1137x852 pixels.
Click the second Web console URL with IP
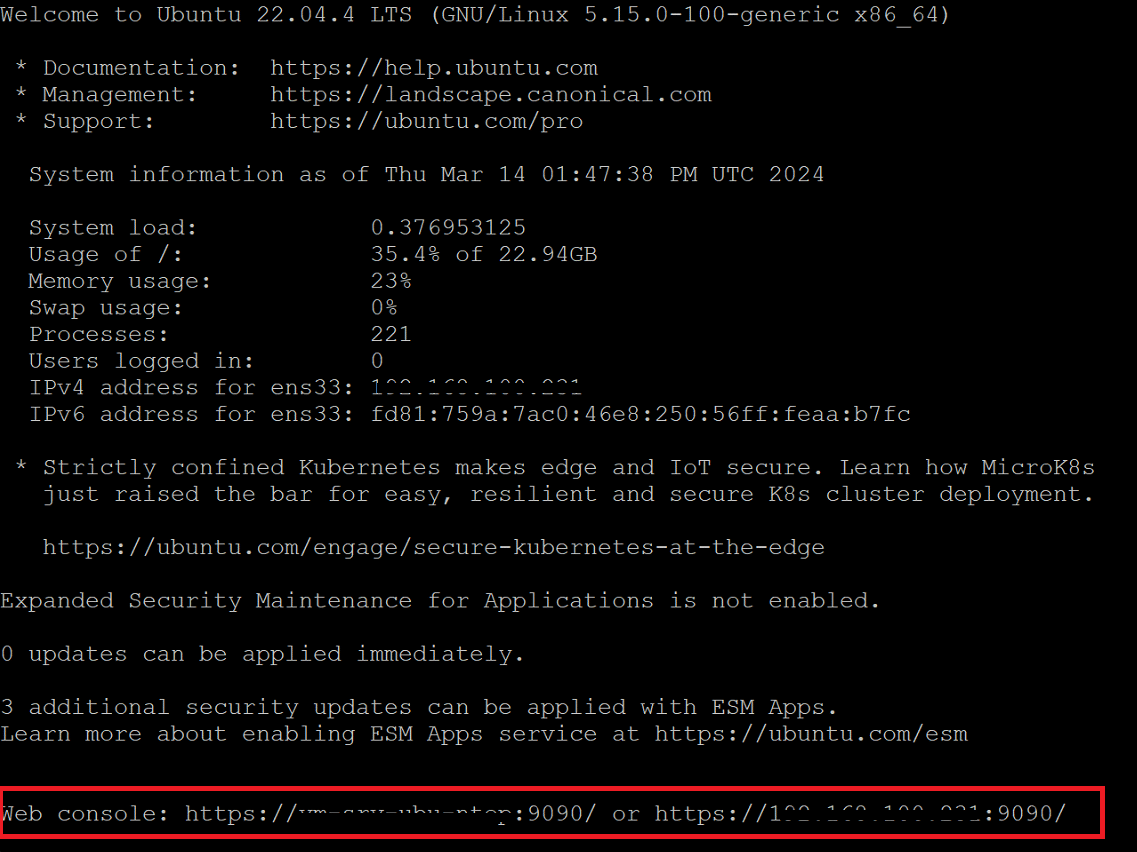pos(861,814)
